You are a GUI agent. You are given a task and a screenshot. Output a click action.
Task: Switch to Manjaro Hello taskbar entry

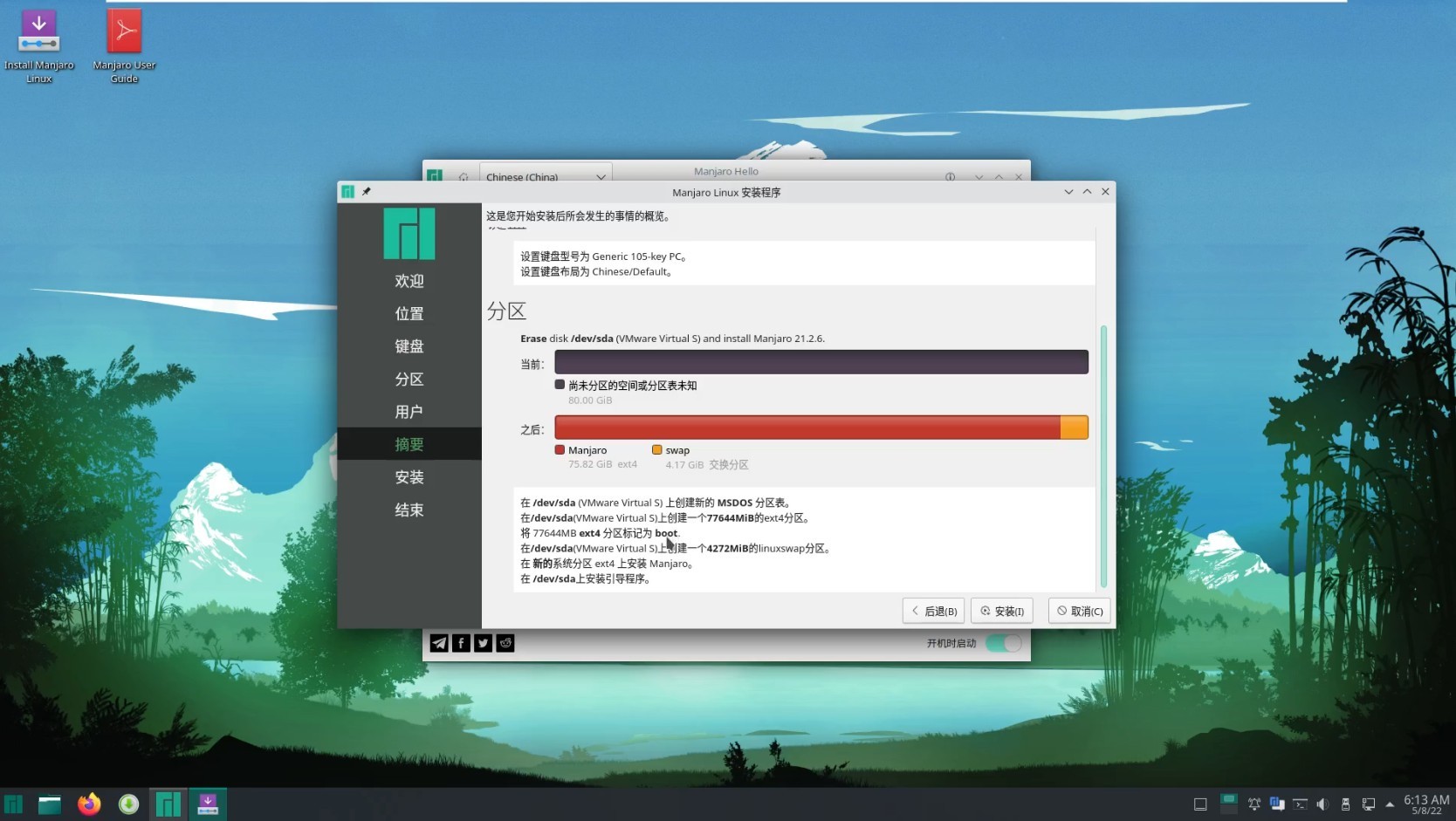[x=168, y=804]
